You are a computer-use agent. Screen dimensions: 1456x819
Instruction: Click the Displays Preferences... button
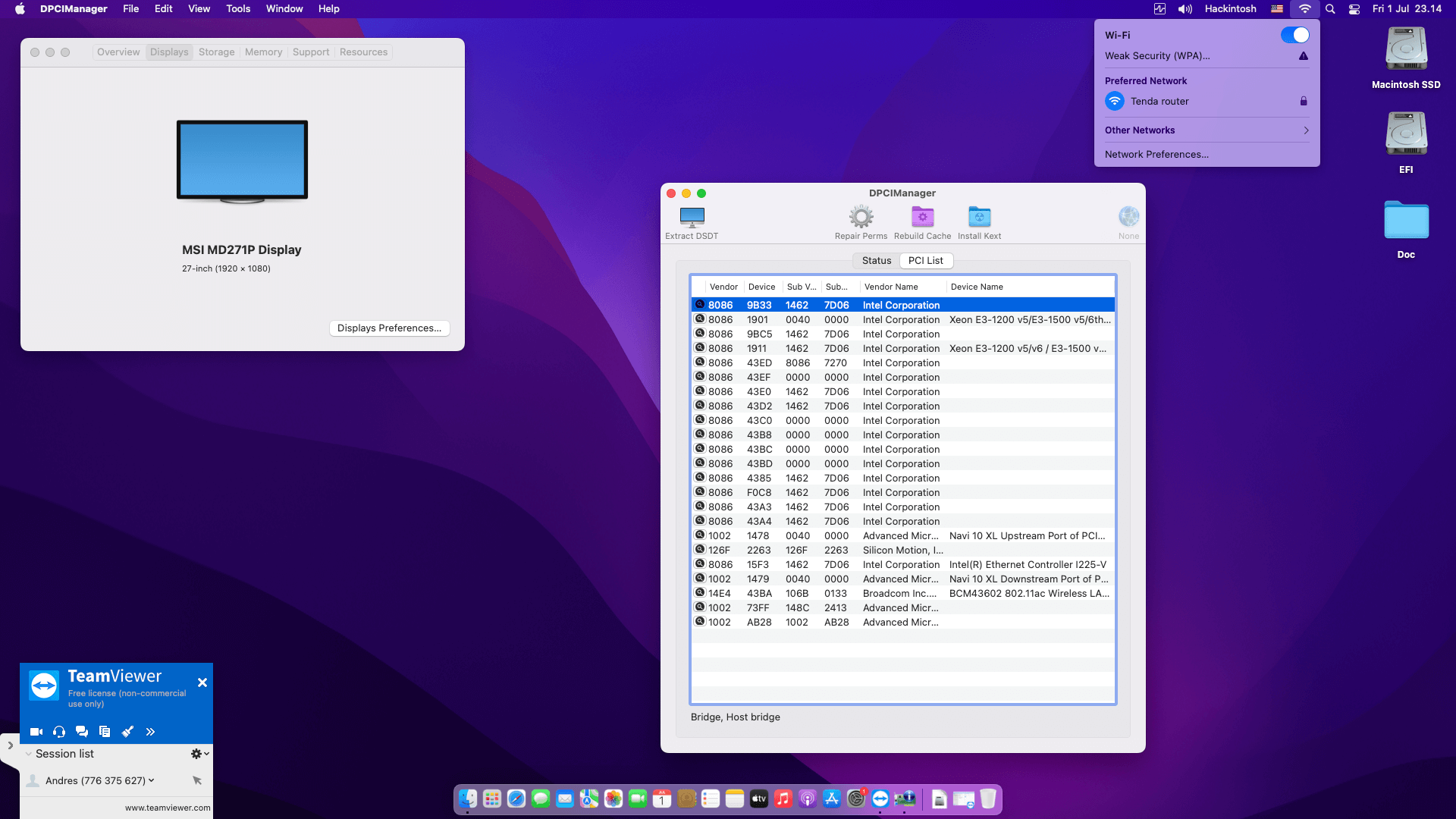tap(390, 328)
